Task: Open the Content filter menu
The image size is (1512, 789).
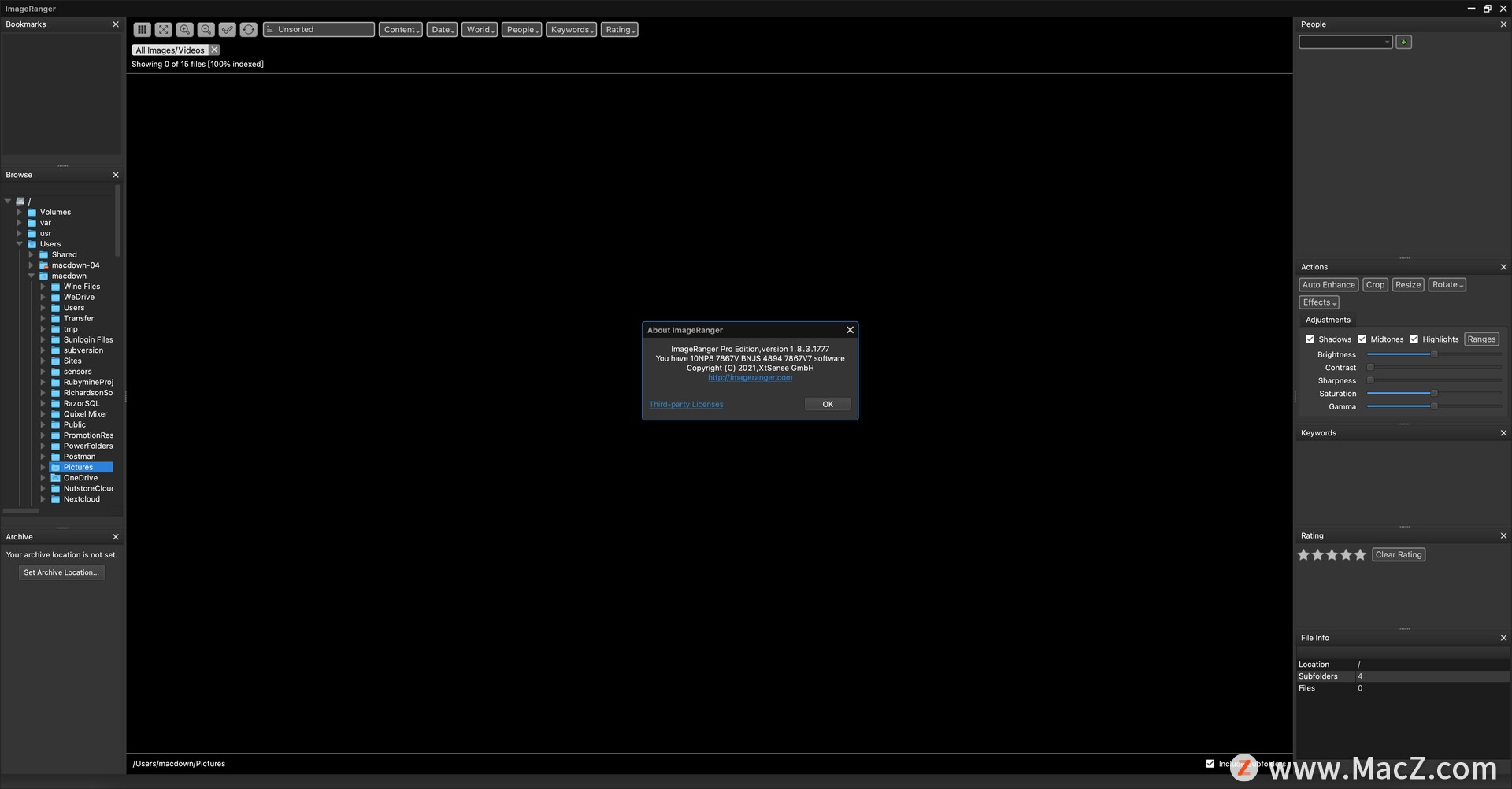Action: 401,30
